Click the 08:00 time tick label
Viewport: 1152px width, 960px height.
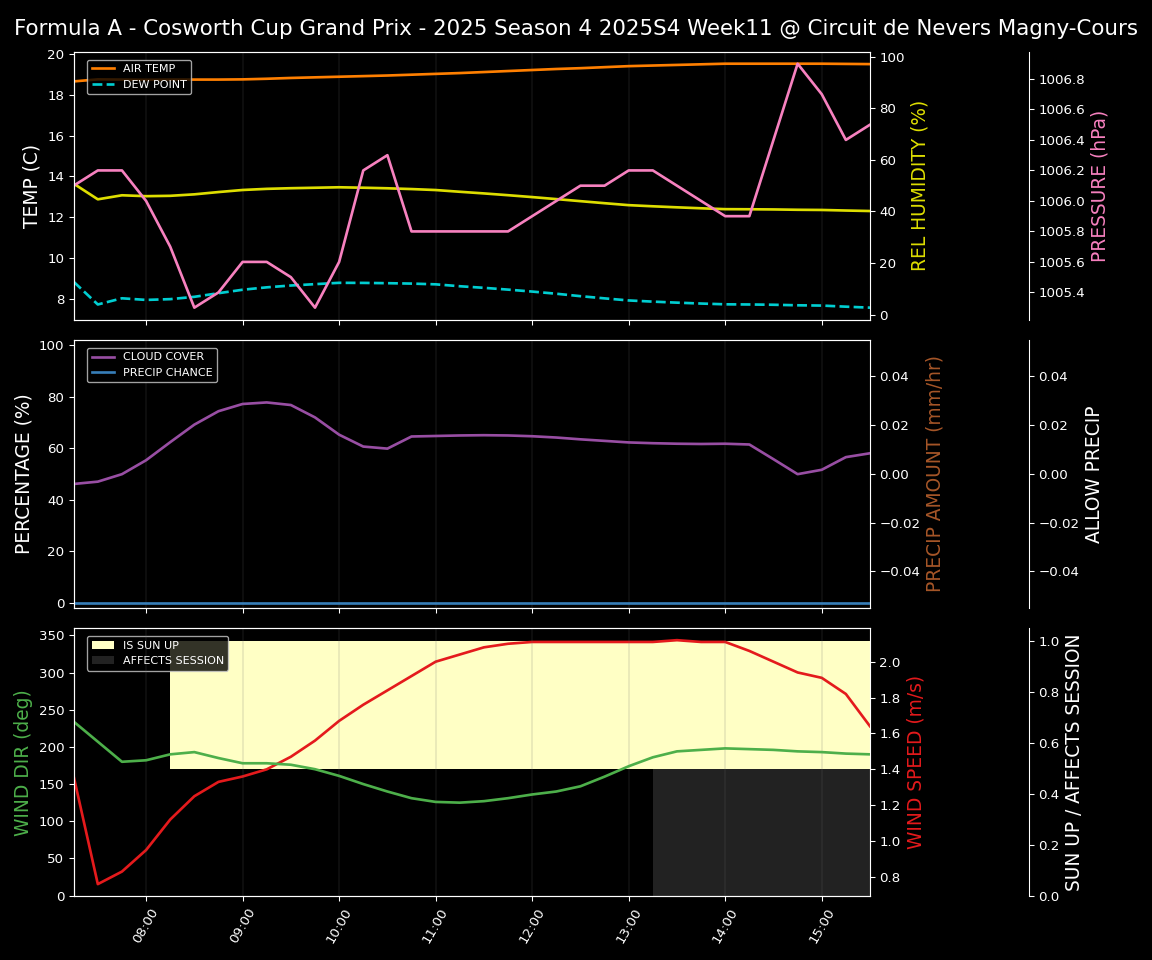click(x=145, y=925)
